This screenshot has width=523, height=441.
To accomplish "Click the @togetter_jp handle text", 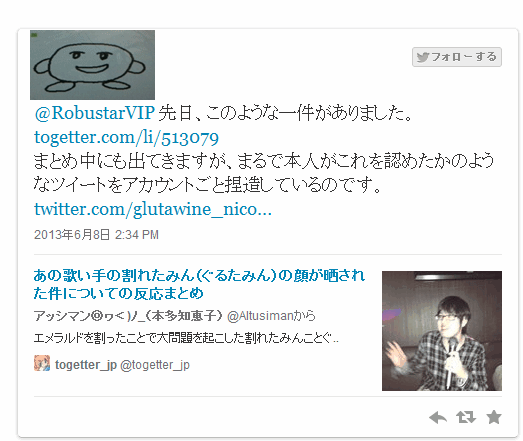I will [155, 365].
